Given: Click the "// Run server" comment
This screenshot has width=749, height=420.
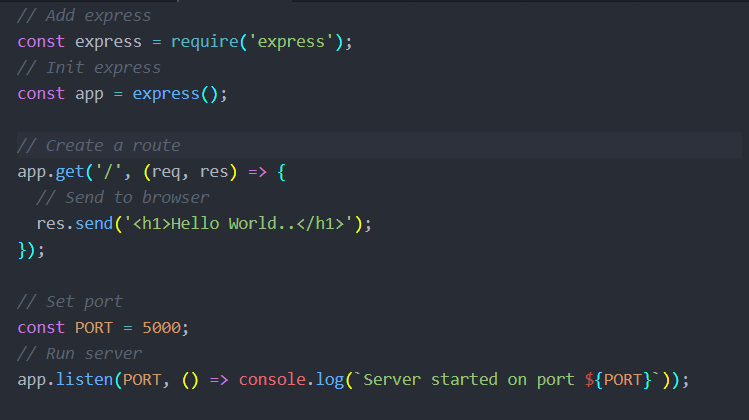Looking at the screenshot, I should coord(79,354).
